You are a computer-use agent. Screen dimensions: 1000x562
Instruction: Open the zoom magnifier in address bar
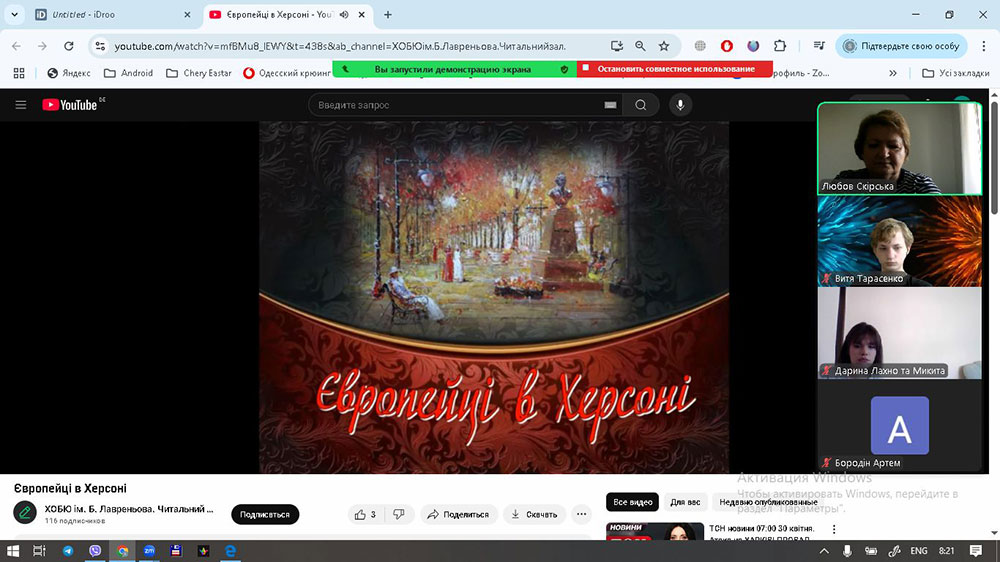tap(640, 46)
